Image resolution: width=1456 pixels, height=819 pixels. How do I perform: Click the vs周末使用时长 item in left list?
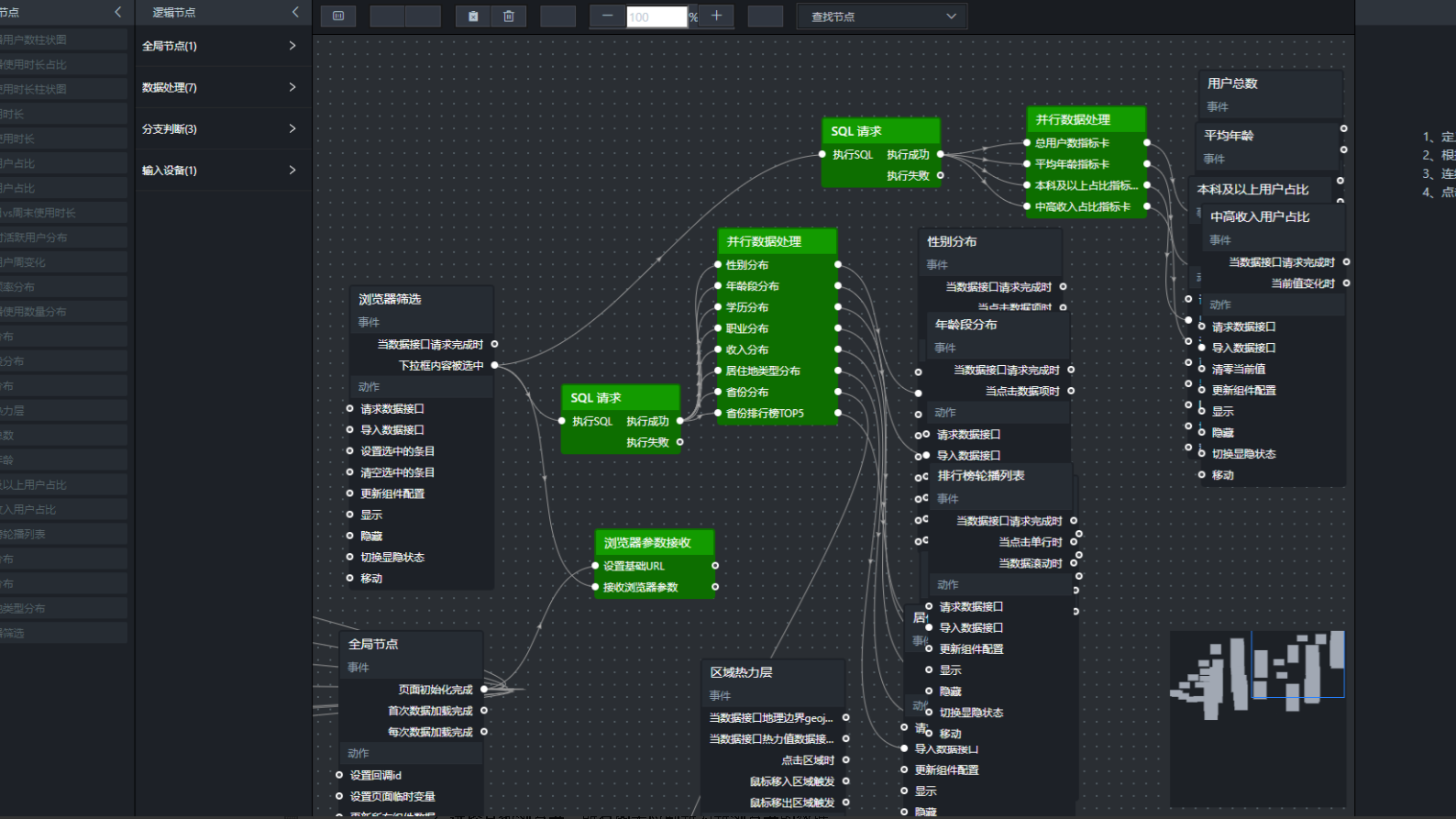tap(63, 213)
